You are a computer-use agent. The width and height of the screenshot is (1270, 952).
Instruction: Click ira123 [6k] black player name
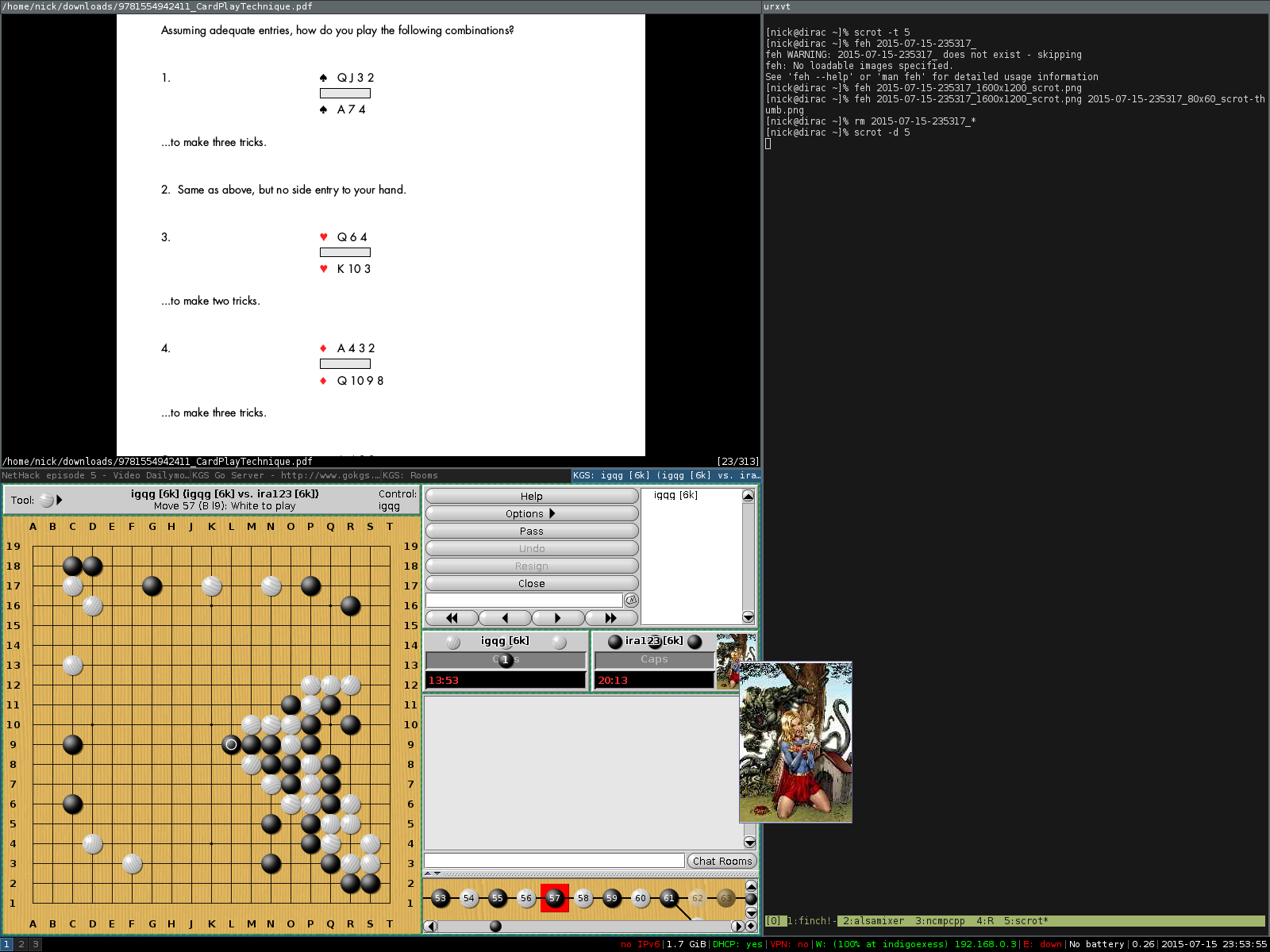coord(654,640)
